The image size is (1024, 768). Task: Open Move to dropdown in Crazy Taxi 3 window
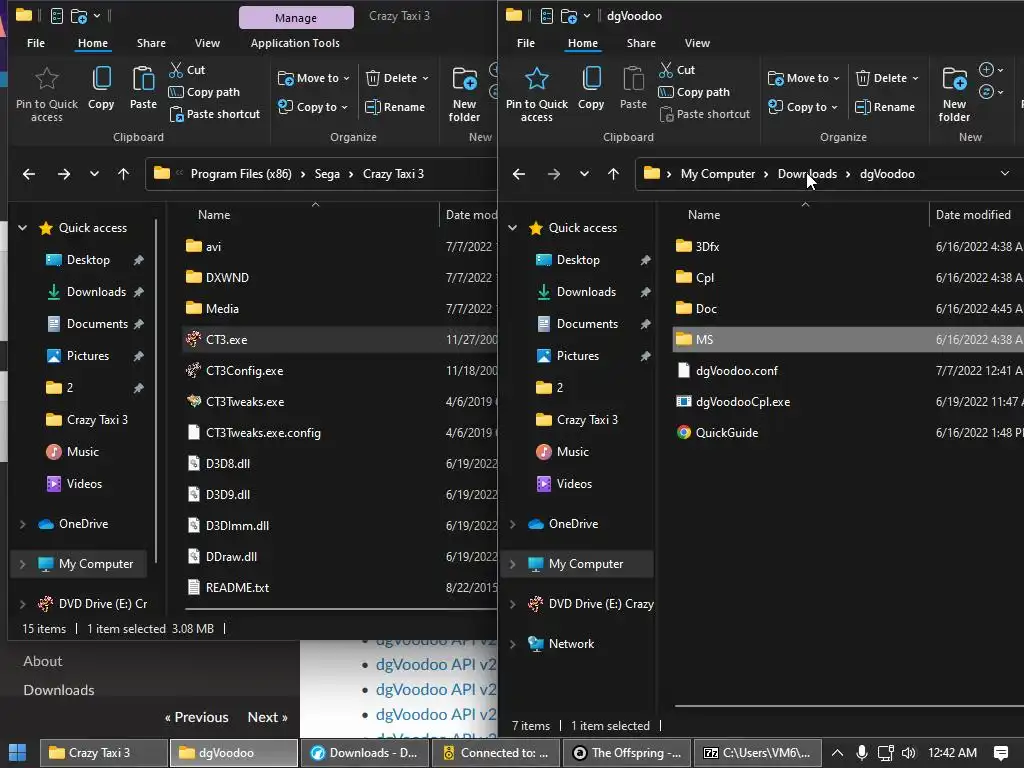(313, 78)
